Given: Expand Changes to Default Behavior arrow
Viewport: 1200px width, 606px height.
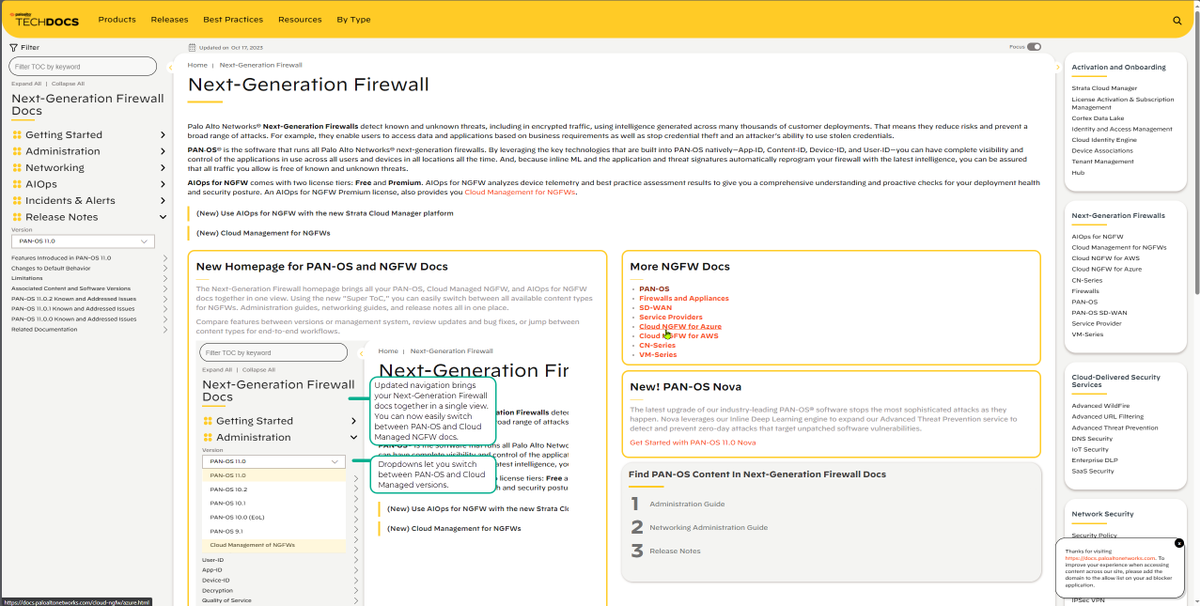Looking at the screenshot, I should (x=165, y=268).
